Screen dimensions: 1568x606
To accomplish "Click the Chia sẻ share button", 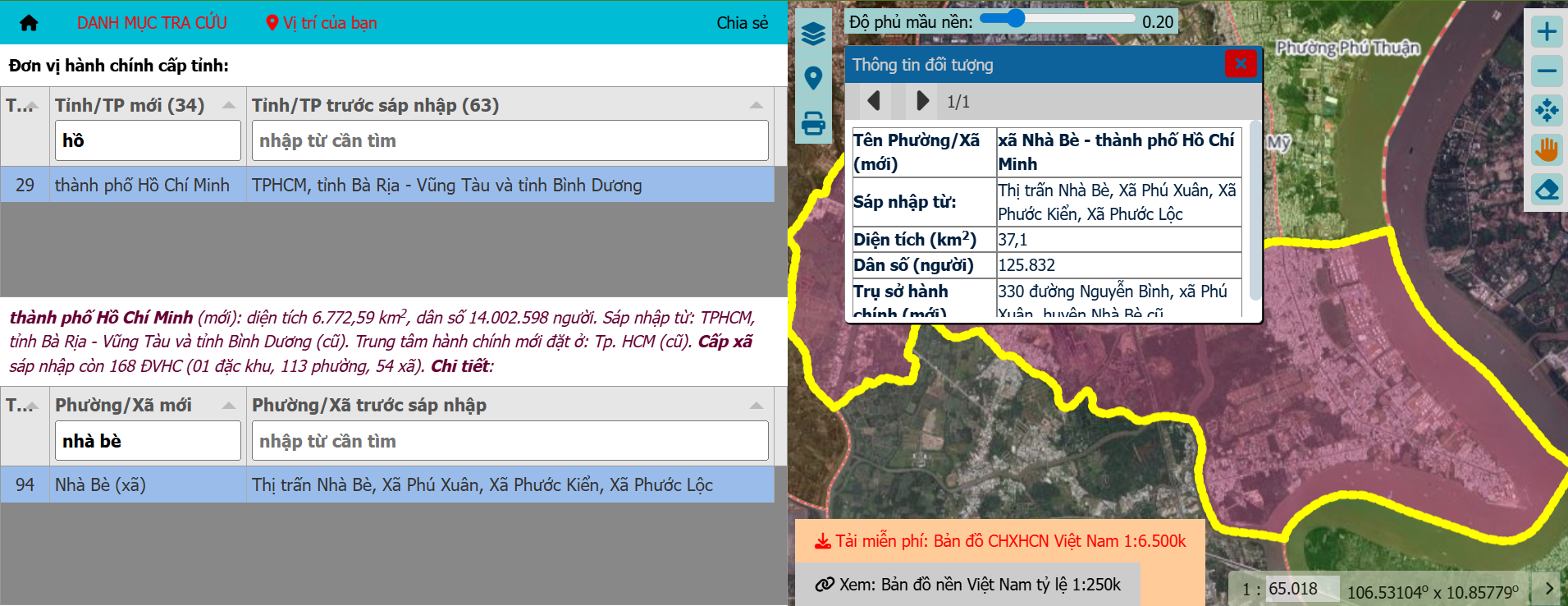I will pos(742,23).
